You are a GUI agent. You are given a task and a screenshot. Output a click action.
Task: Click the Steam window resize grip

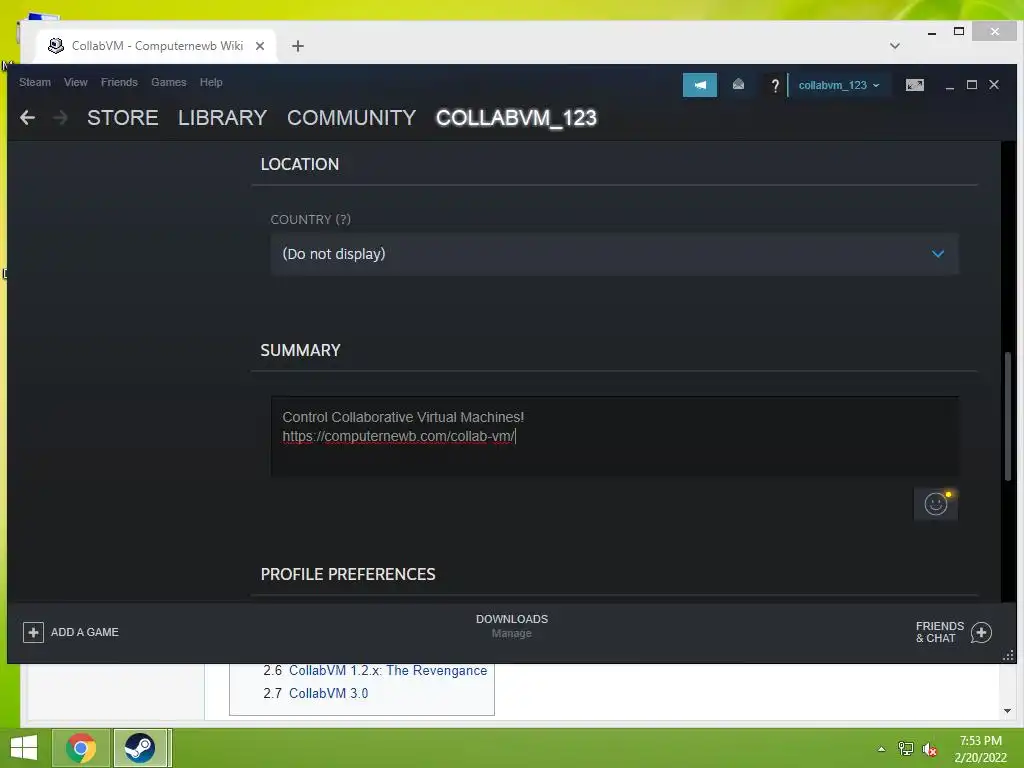[x=1008, y=656]
